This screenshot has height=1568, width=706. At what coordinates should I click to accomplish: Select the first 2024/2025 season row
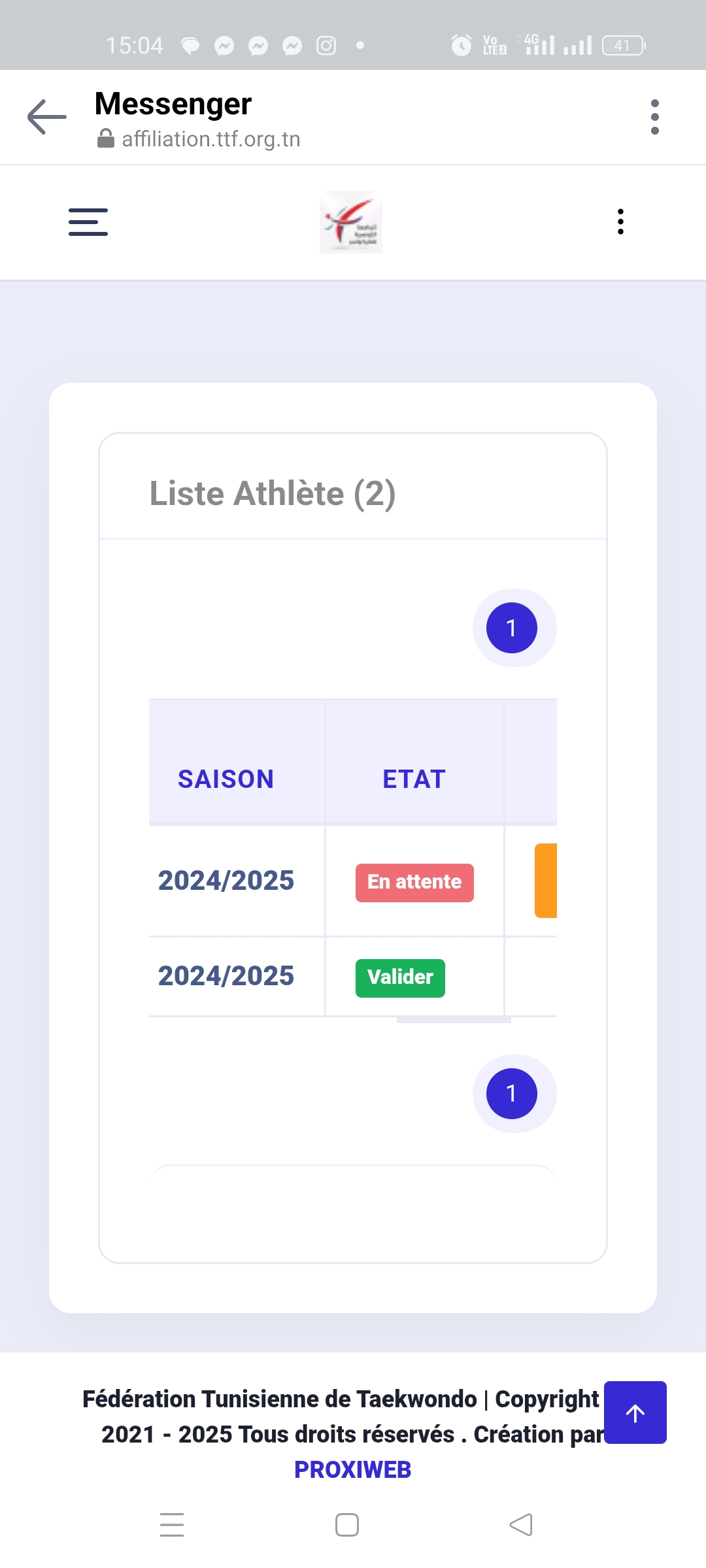226,881
